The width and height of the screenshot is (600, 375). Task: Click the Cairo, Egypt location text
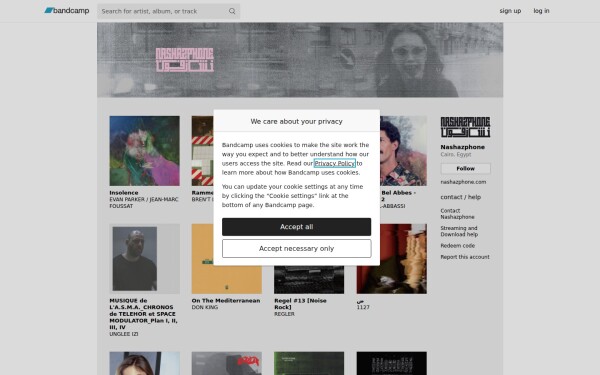(456, 155)
